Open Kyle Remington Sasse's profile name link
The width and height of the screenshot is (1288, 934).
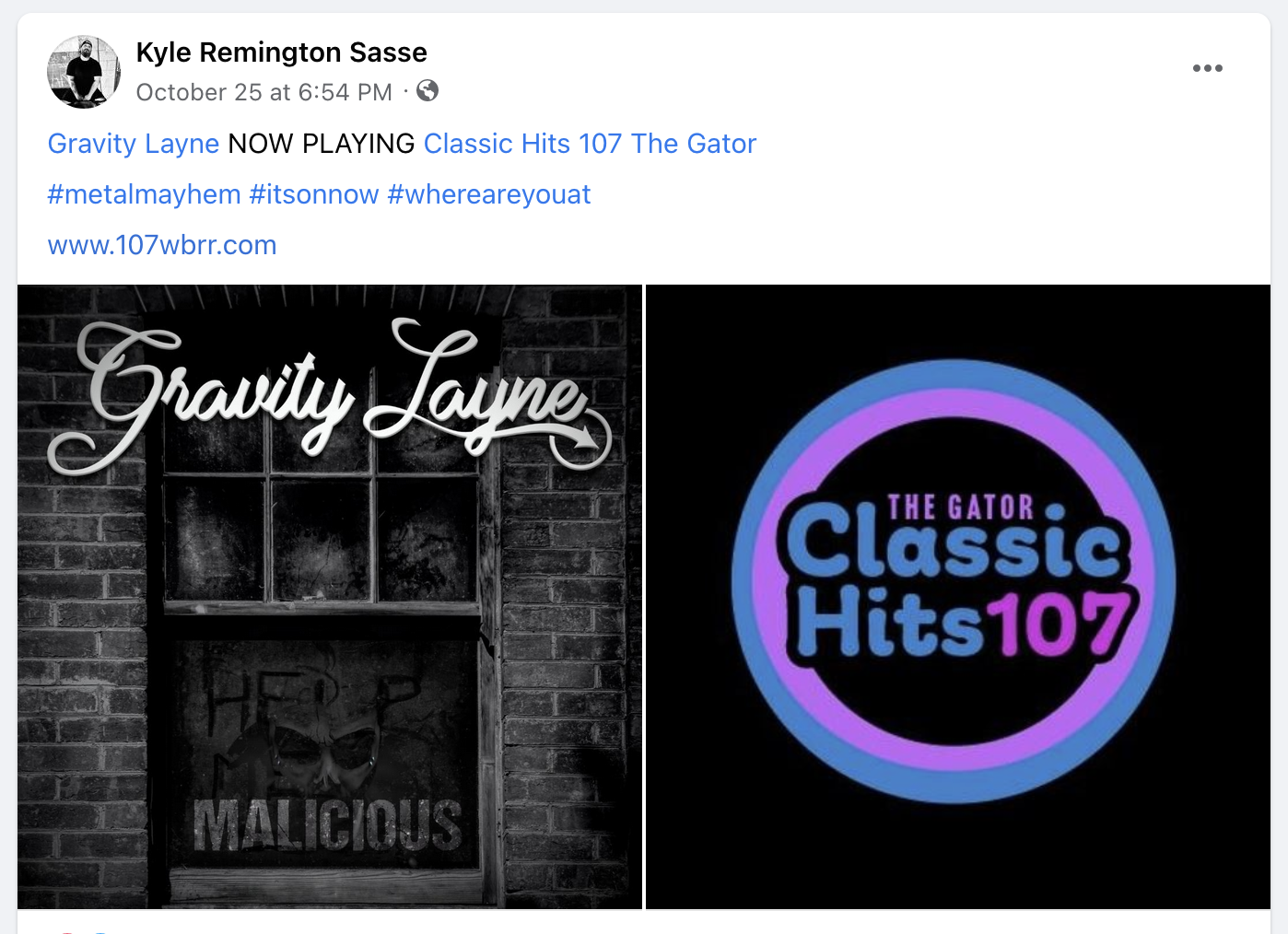281,53
